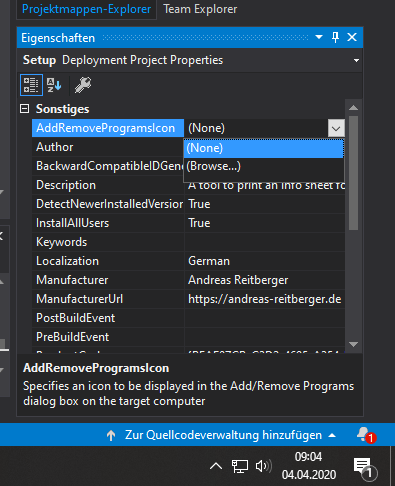395x486 pixels.
Task: Sort properties alphabetically with A-Z icon
Action: click(54, 85)
